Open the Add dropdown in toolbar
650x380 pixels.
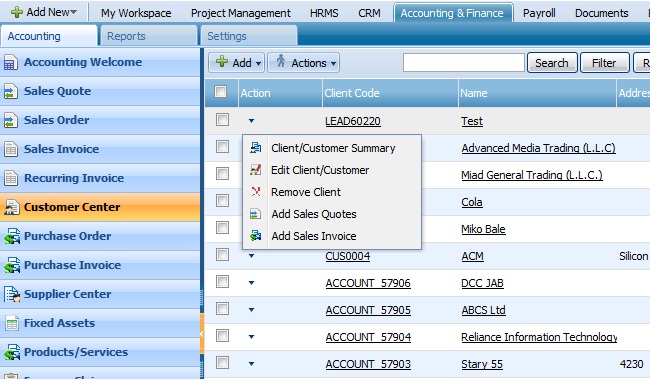click(x=236, y=63)
